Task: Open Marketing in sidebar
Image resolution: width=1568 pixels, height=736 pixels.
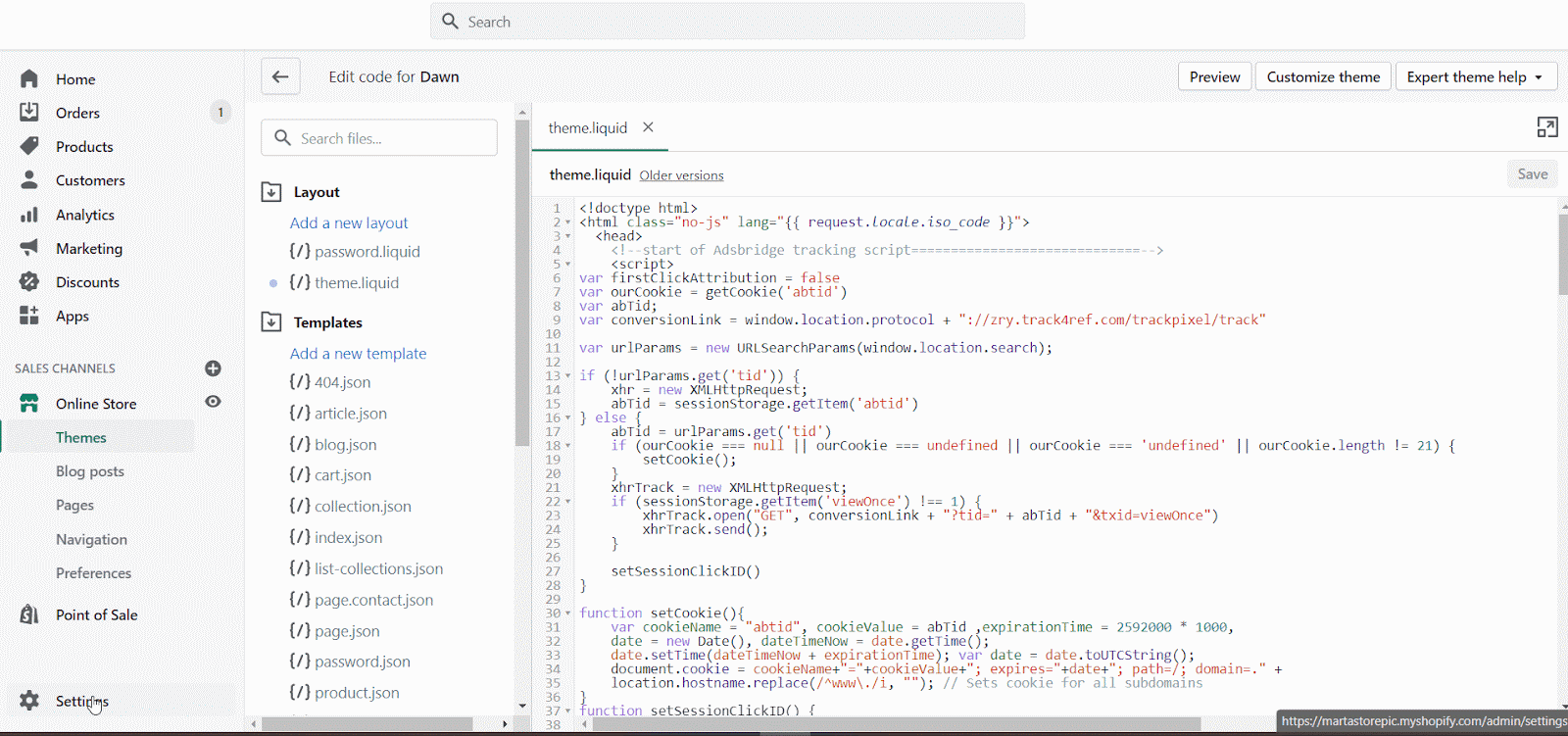Action: tap(89, 248)
